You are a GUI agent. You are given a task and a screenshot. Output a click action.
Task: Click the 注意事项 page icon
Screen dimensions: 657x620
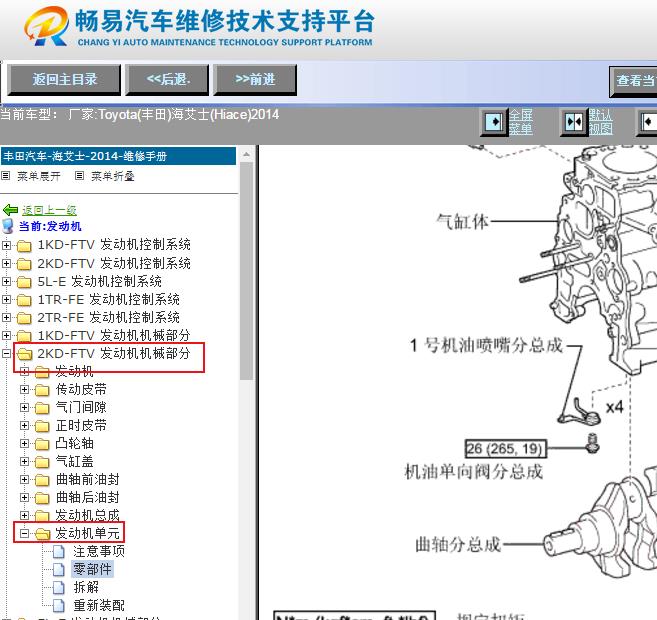(x=59, y=552)
